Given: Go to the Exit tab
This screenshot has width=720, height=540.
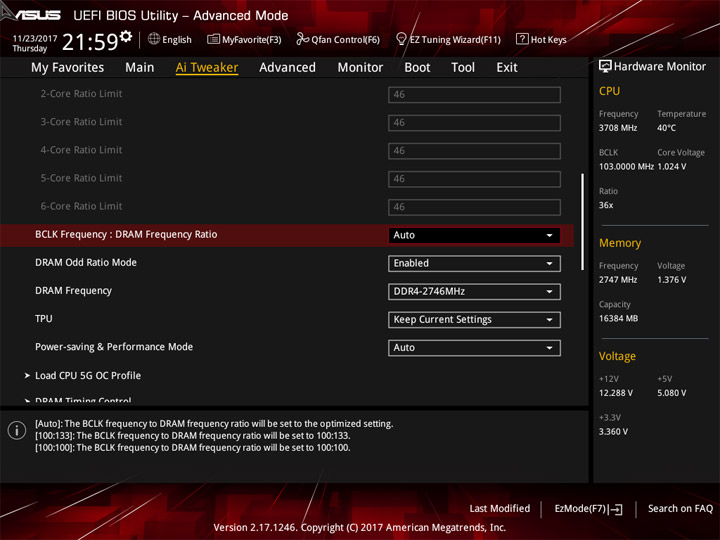Looking at the screenshot, I should coord(507,68).
